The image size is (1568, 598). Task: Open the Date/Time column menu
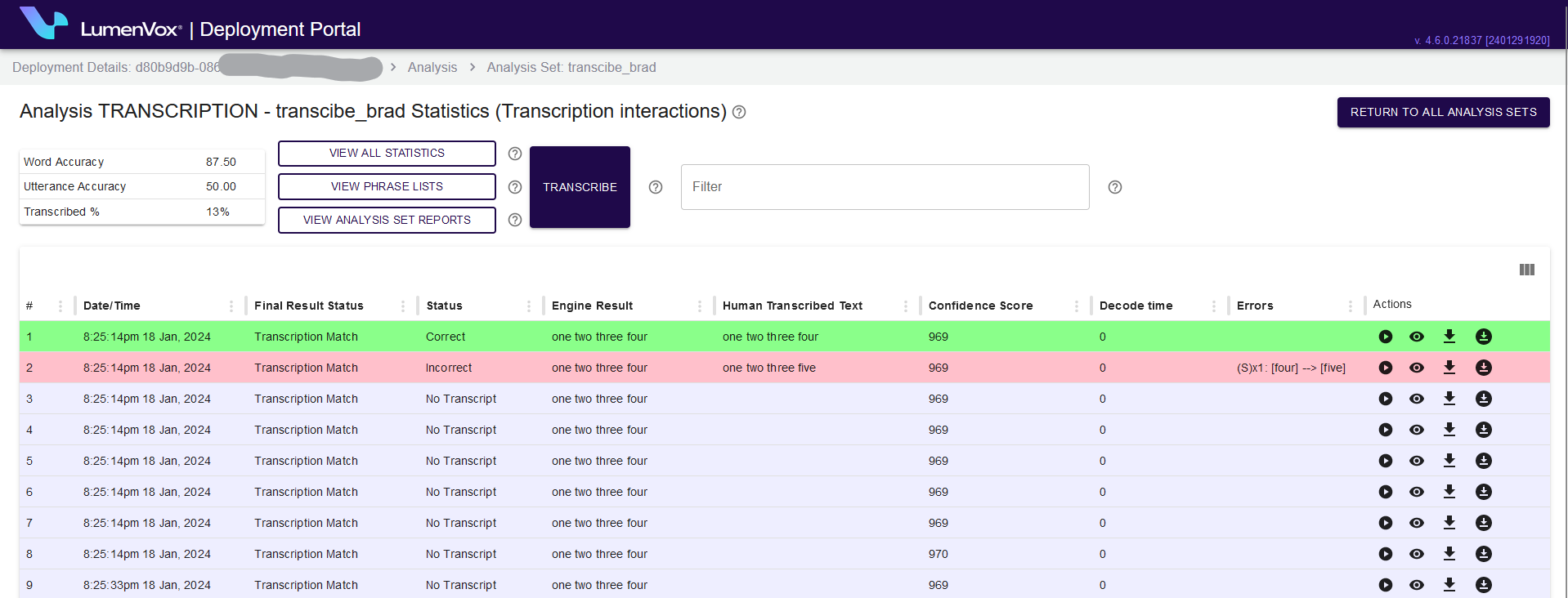click(x=231, y=306)
